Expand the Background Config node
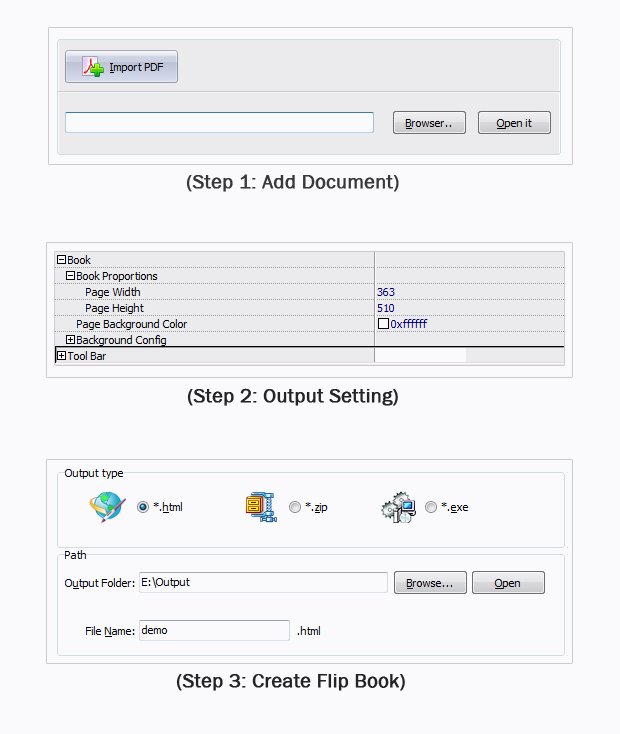Viewport: 620px width, 734px height. tap(70, 339)
